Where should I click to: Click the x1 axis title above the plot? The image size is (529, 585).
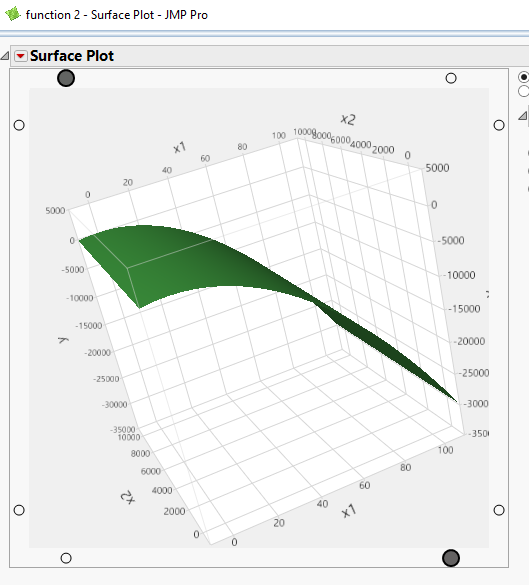point(179,148)
